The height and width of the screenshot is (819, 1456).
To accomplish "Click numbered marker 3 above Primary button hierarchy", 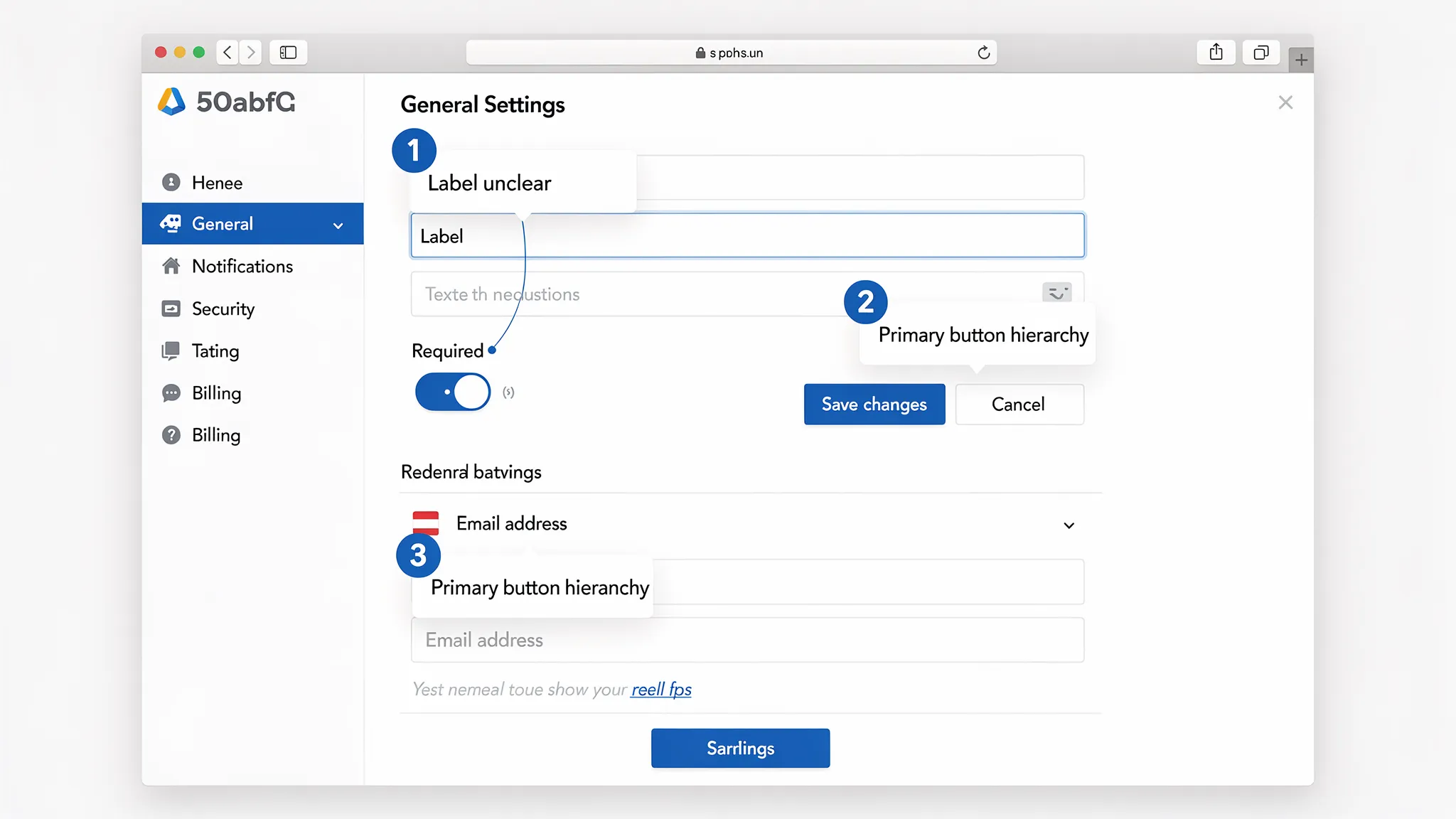I will (419, 555).
